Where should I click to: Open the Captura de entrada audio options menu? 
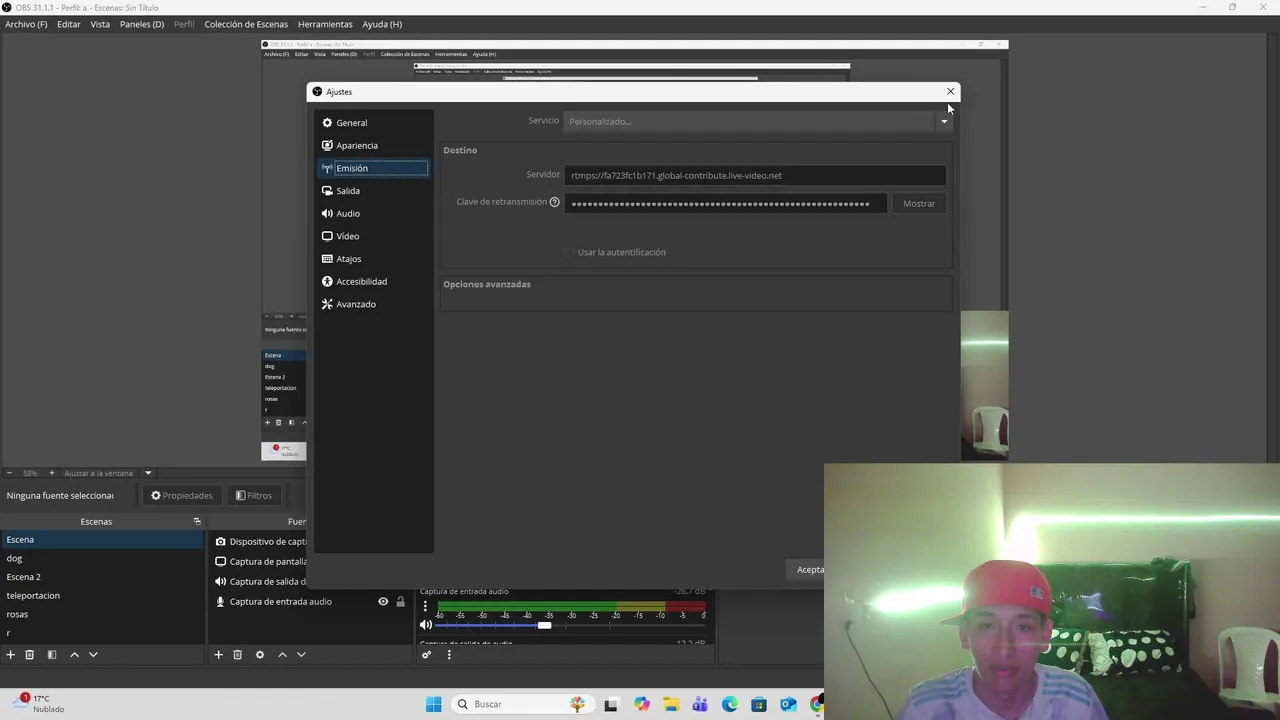tap(425, 606)
